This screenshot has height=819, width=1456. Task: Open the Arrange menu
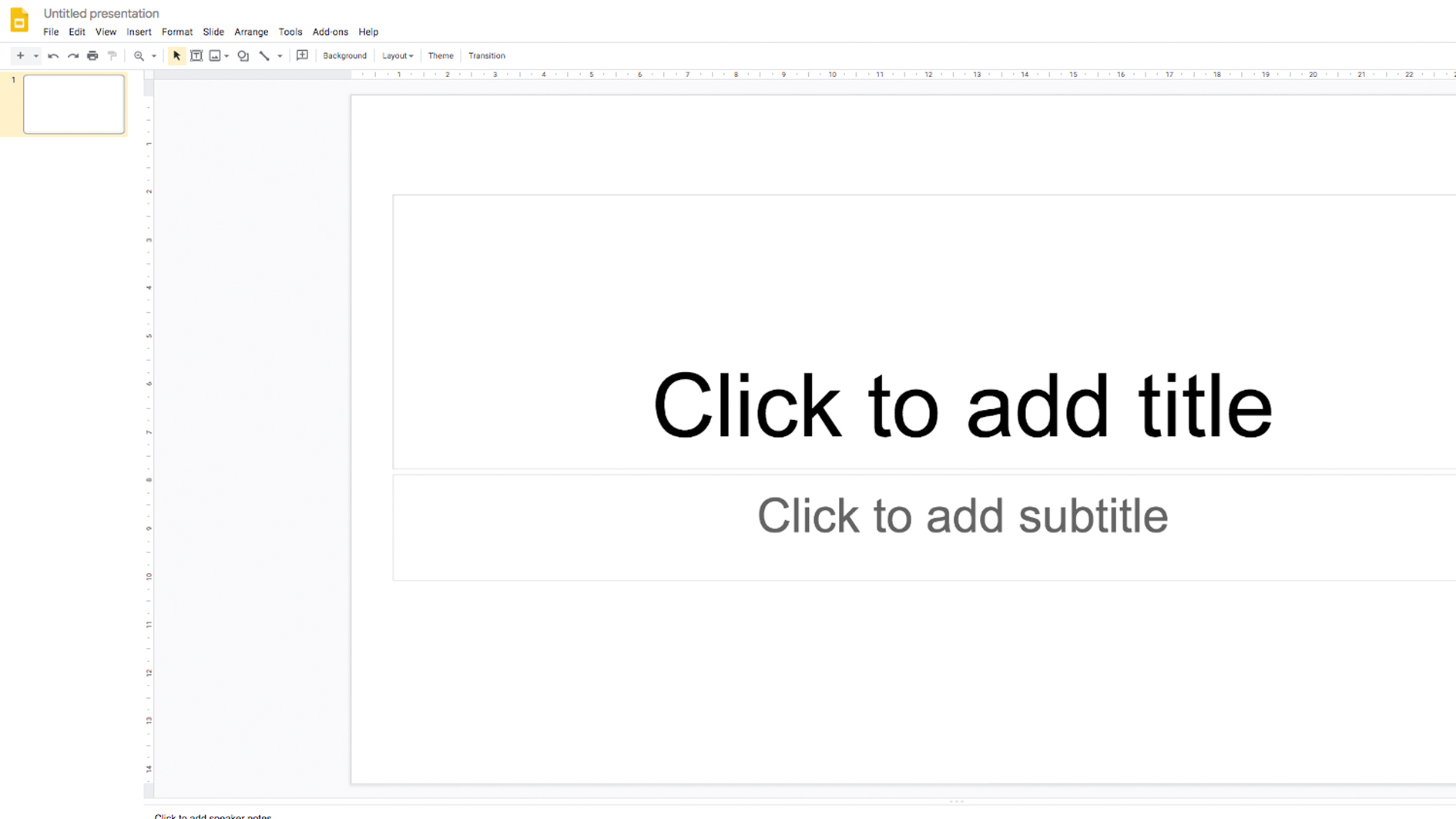(251, 32)
